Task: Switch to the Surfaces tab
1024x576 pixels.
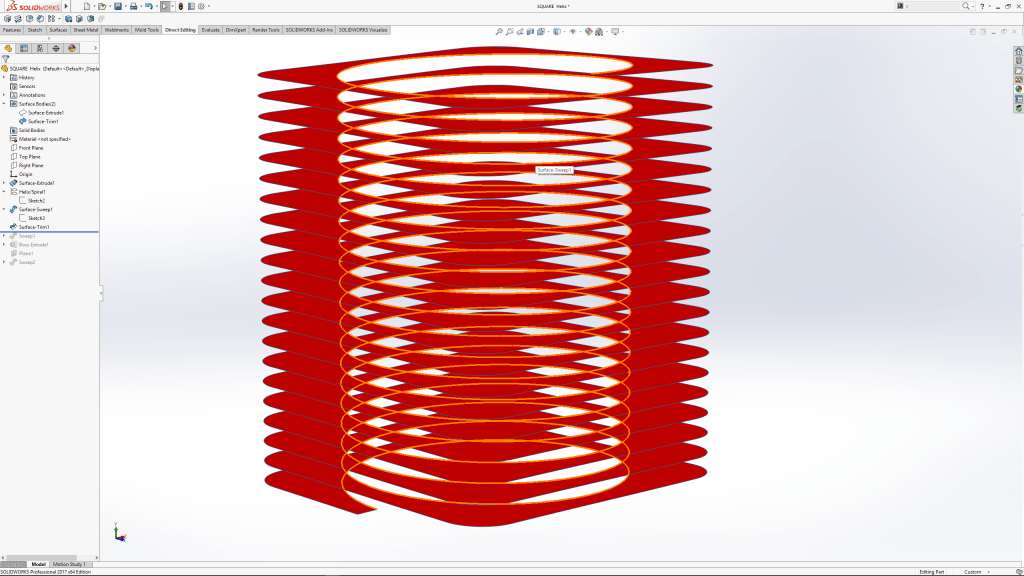Action: pos(58,30)
